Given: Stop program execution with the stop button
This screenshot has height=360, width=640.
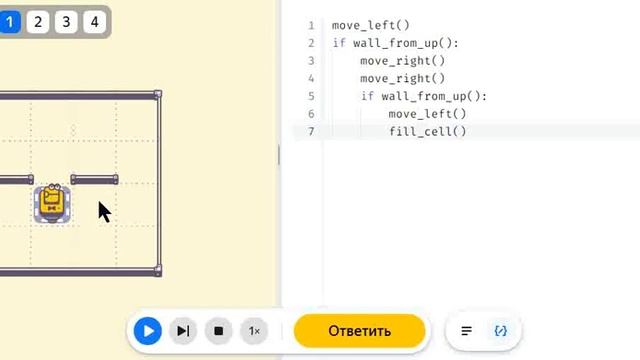Looking at the screenshot, I should pyautogui.click(x=219, y=331).
